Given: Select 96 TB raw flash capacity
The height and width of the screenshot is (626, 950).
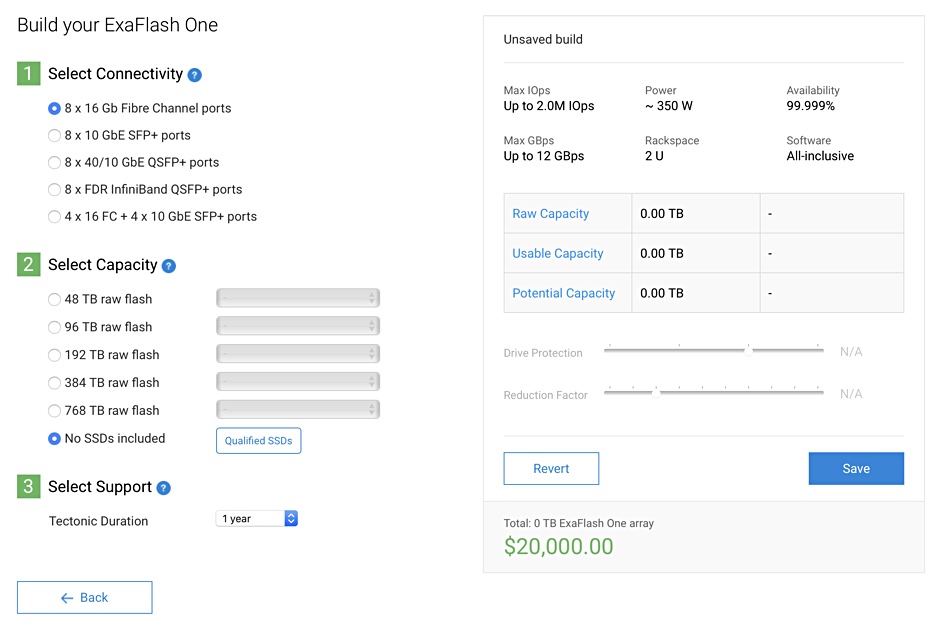Looking at the screenshot, I should [55, 327].
